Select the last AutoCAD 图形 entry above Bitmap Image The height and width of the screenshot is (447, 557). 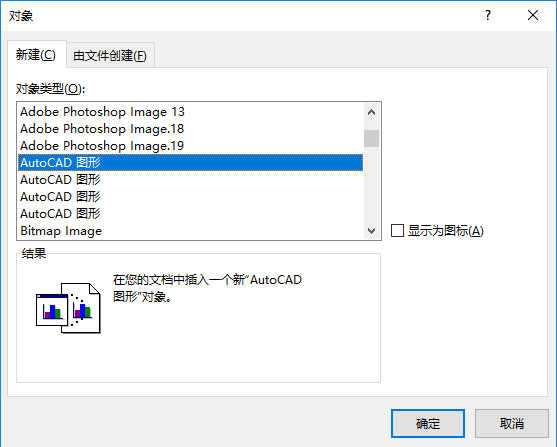(x=190, y=214)
